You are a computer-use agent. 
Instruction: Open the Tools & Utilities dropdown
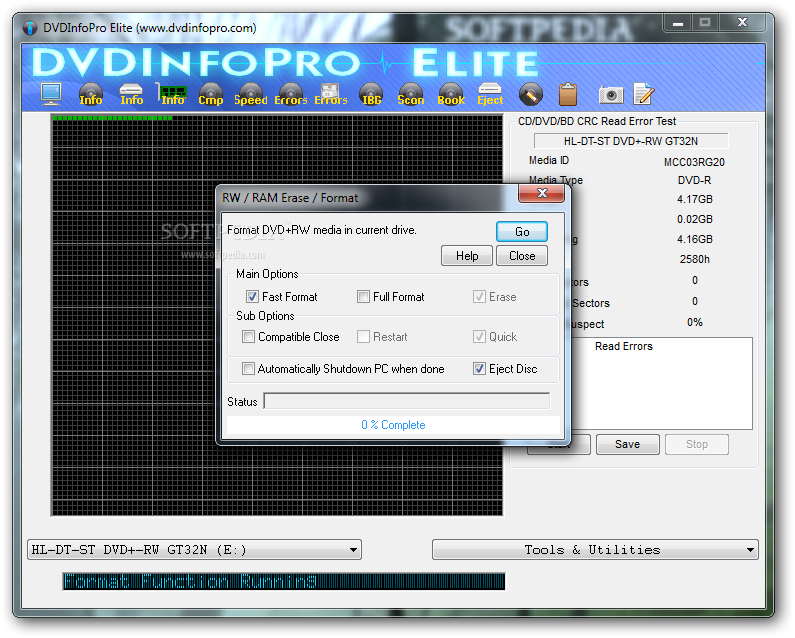[x=595, y=550]
